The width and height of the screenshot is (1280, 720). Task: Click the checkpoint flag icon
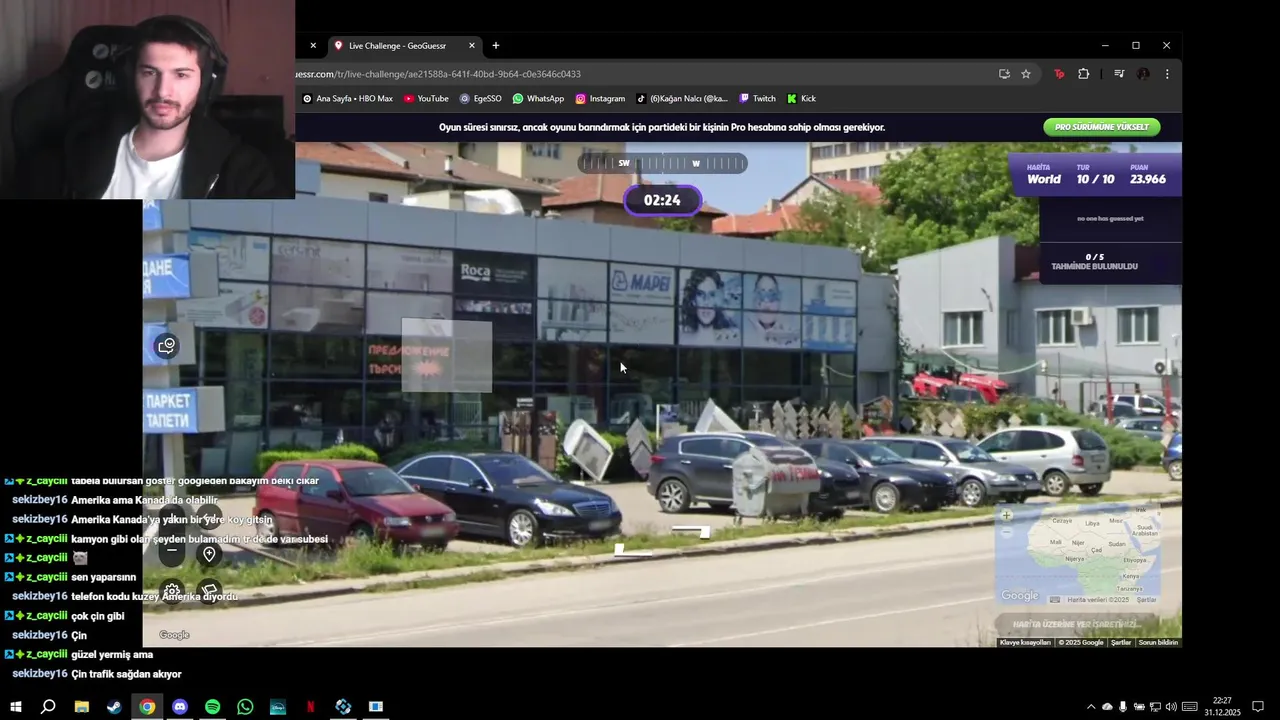coord(209,591)
